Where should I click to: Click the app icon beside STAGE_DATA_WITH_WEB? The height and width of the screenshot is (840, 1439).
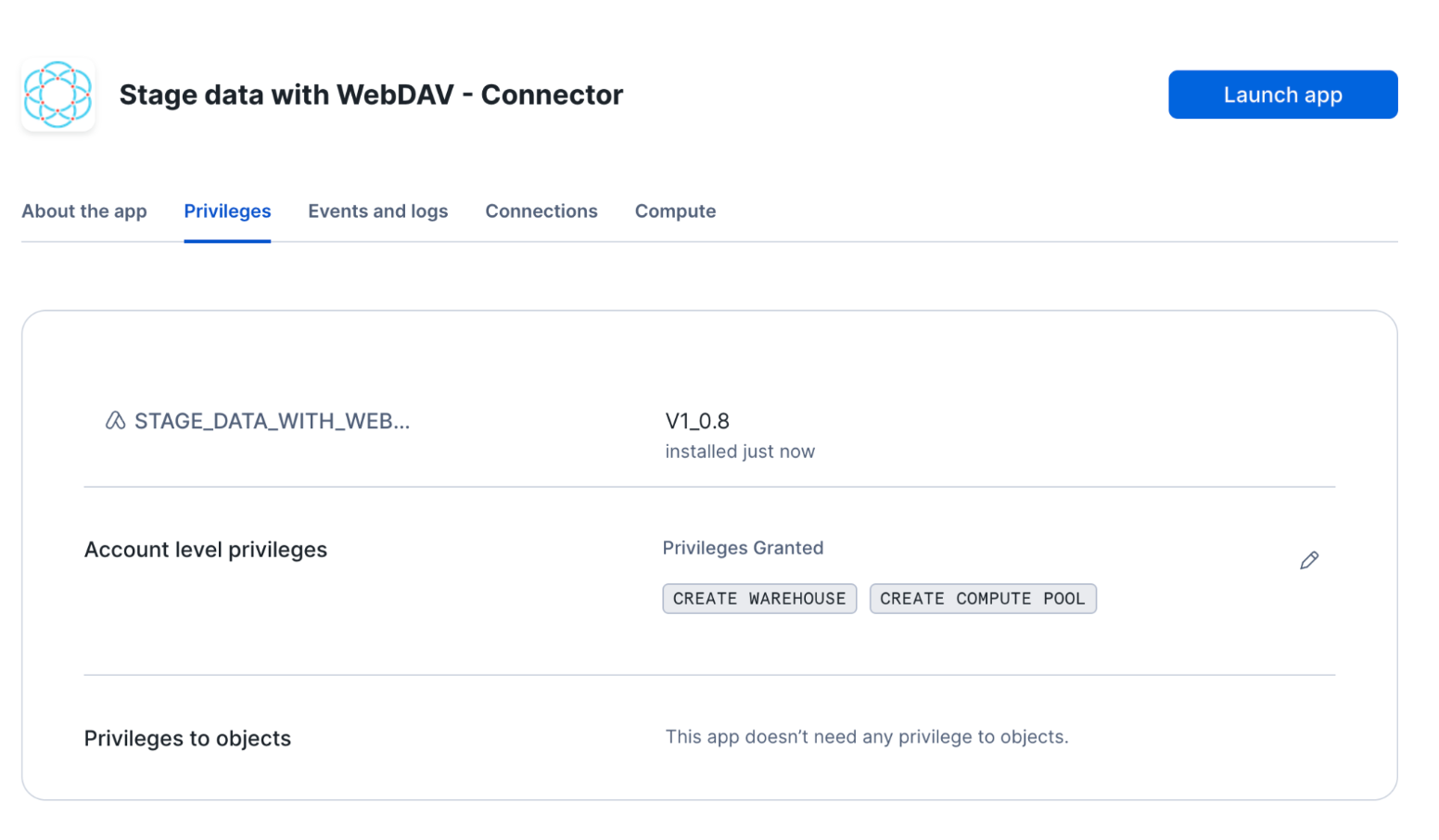click(115, 421)
